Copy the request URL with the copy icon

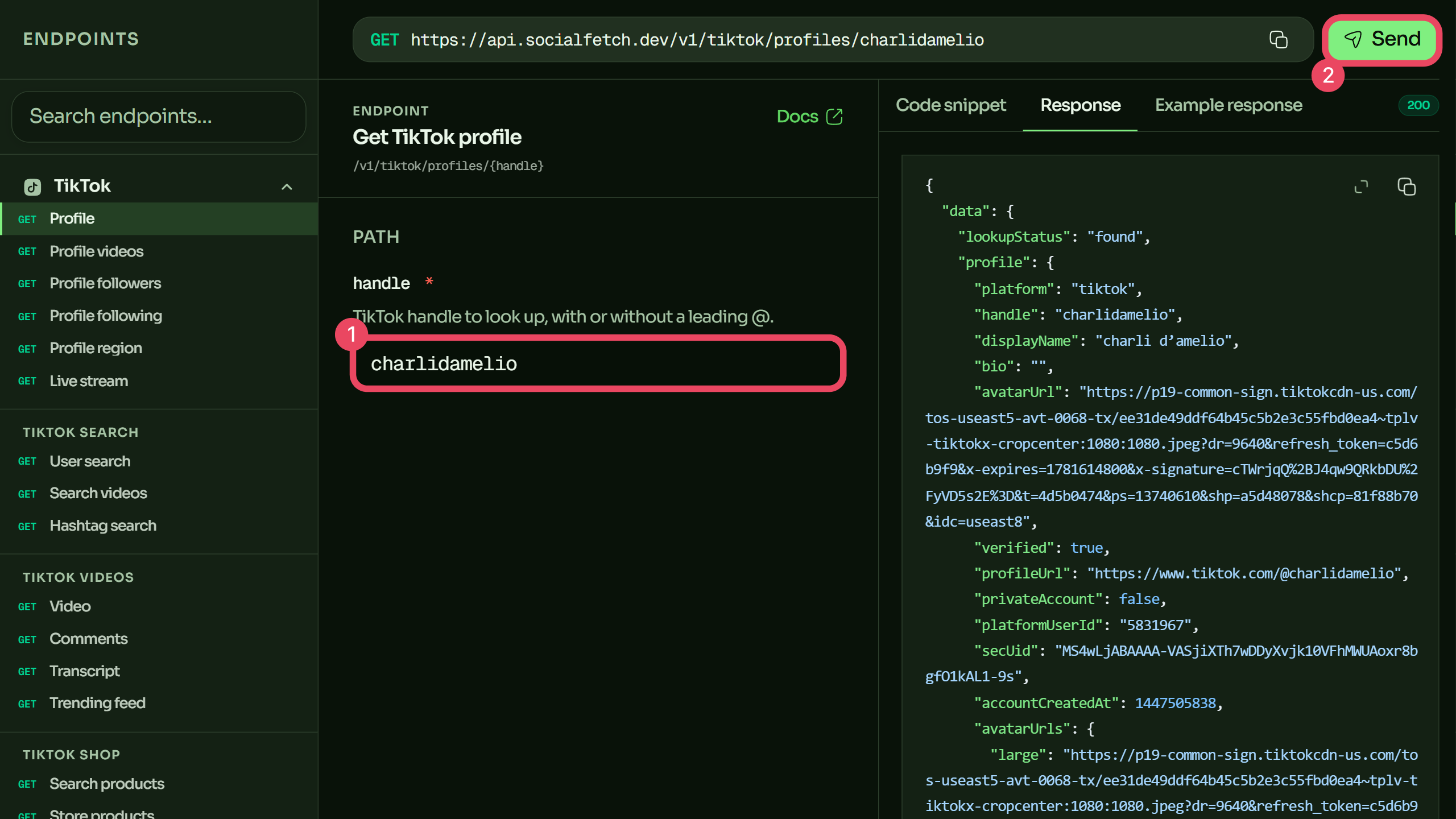click(1278, 39)
